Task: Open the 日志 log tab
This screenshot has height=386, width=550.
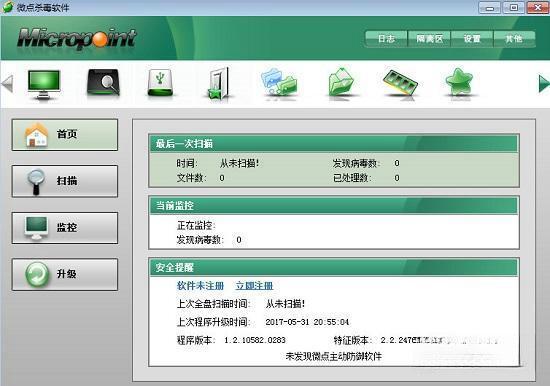Action: [x=386, y=39]
